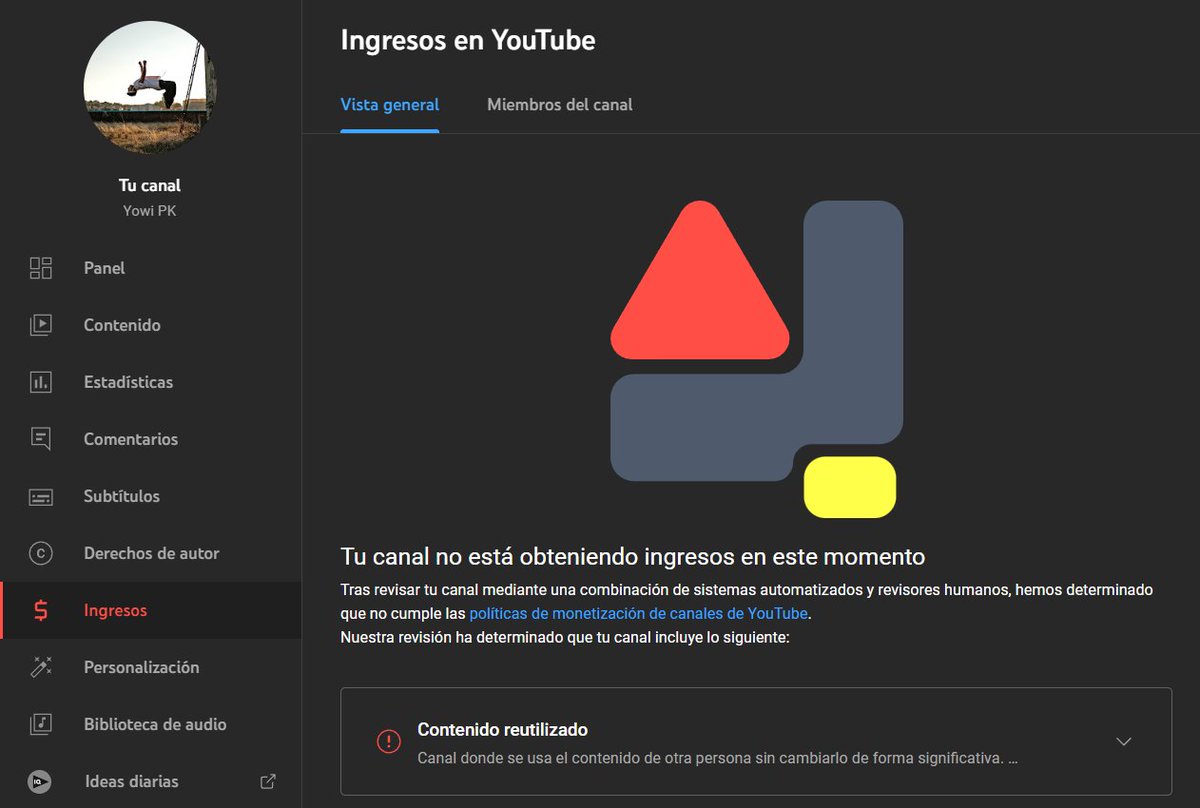Click the Contenido reutilizado title text
The image size is (1200, 808).
coord(503,730)
